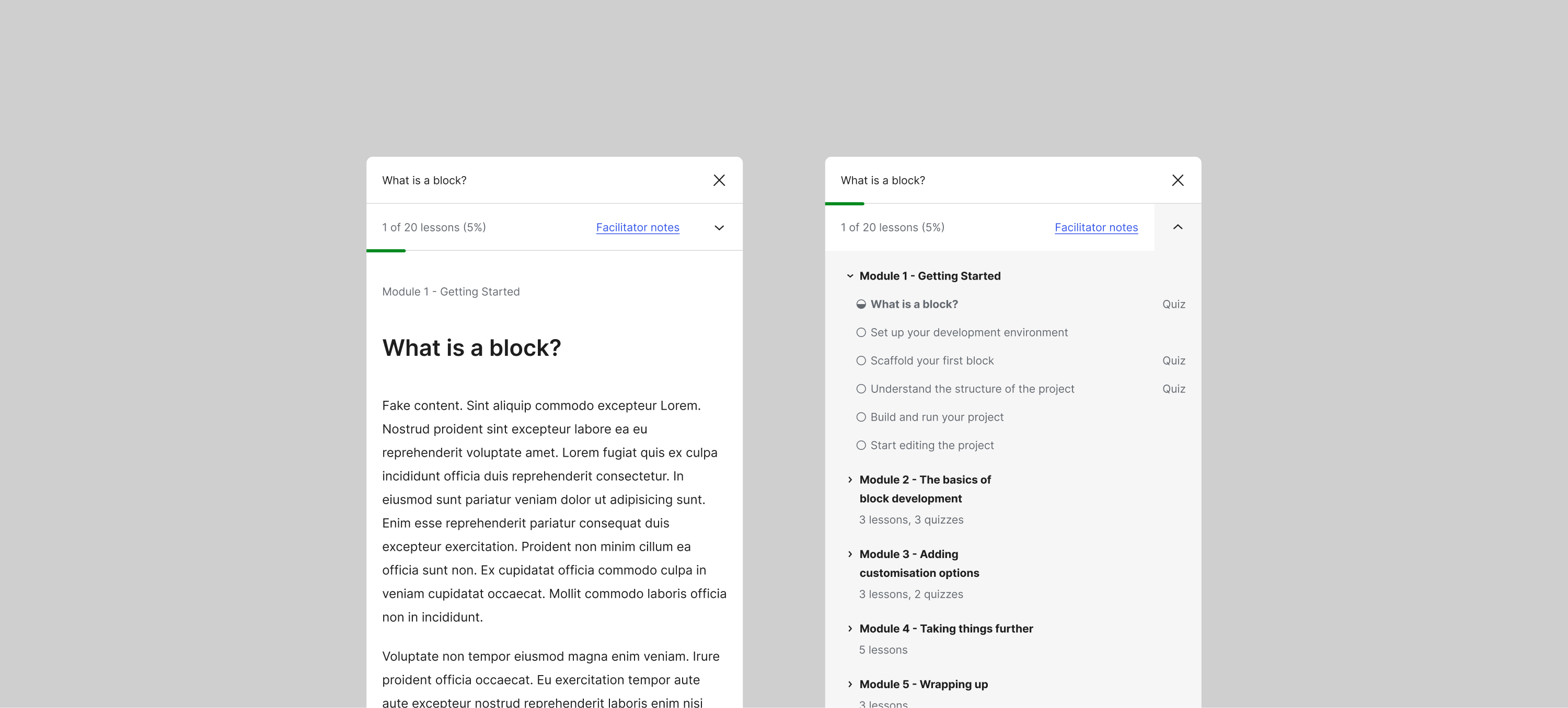
Task: Expand Module 5 - Wrapping up
Action: tap(850, 684)
